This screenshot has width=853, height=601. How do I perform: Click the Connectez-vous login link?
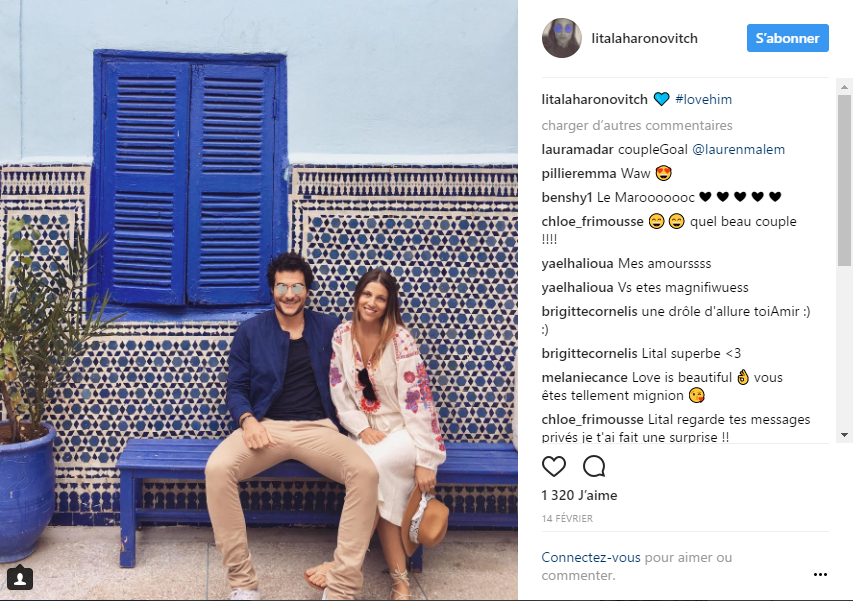(x=591, y=557)
